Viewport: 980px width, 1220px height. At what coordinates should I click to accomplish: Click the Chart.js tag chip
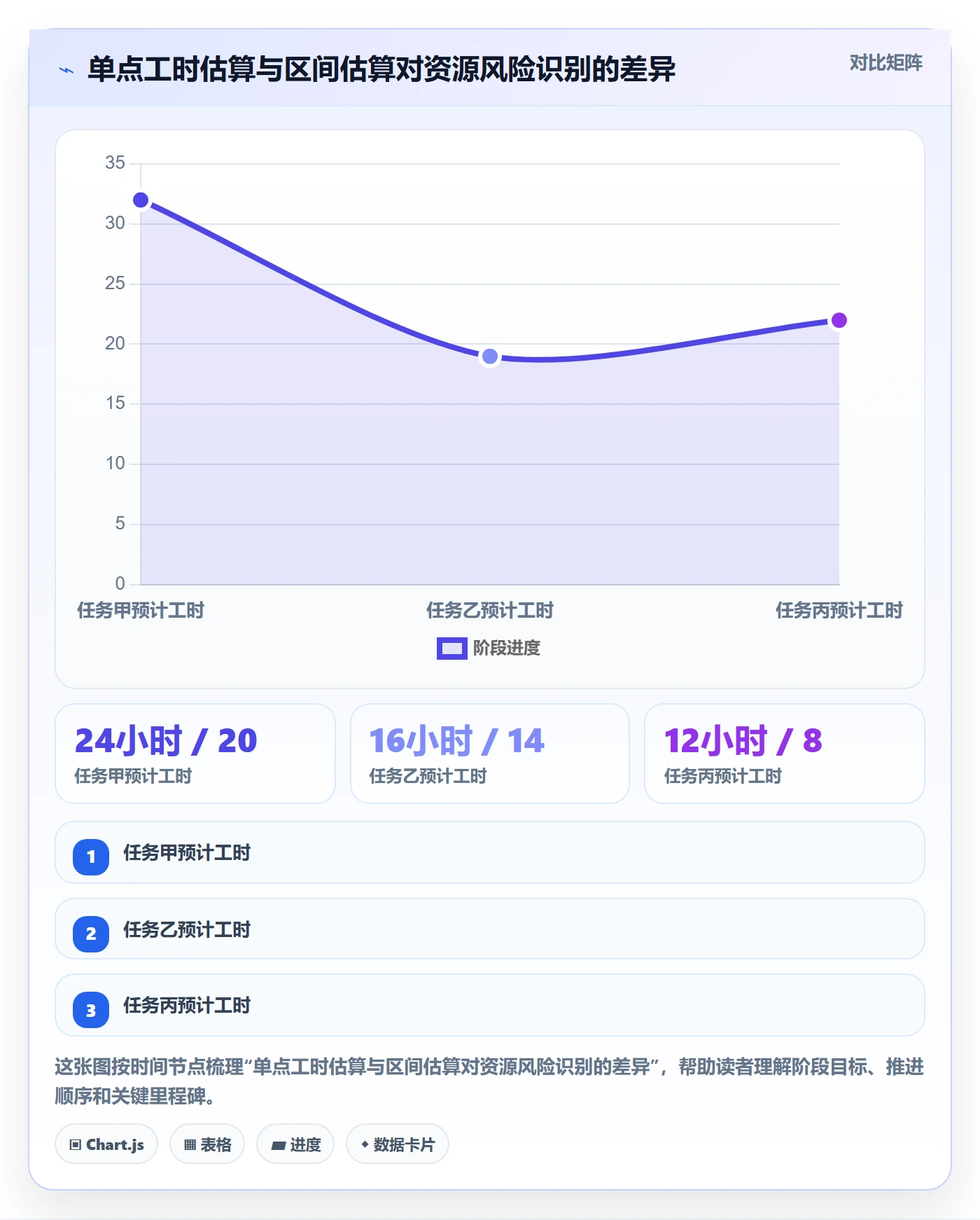106,1144
